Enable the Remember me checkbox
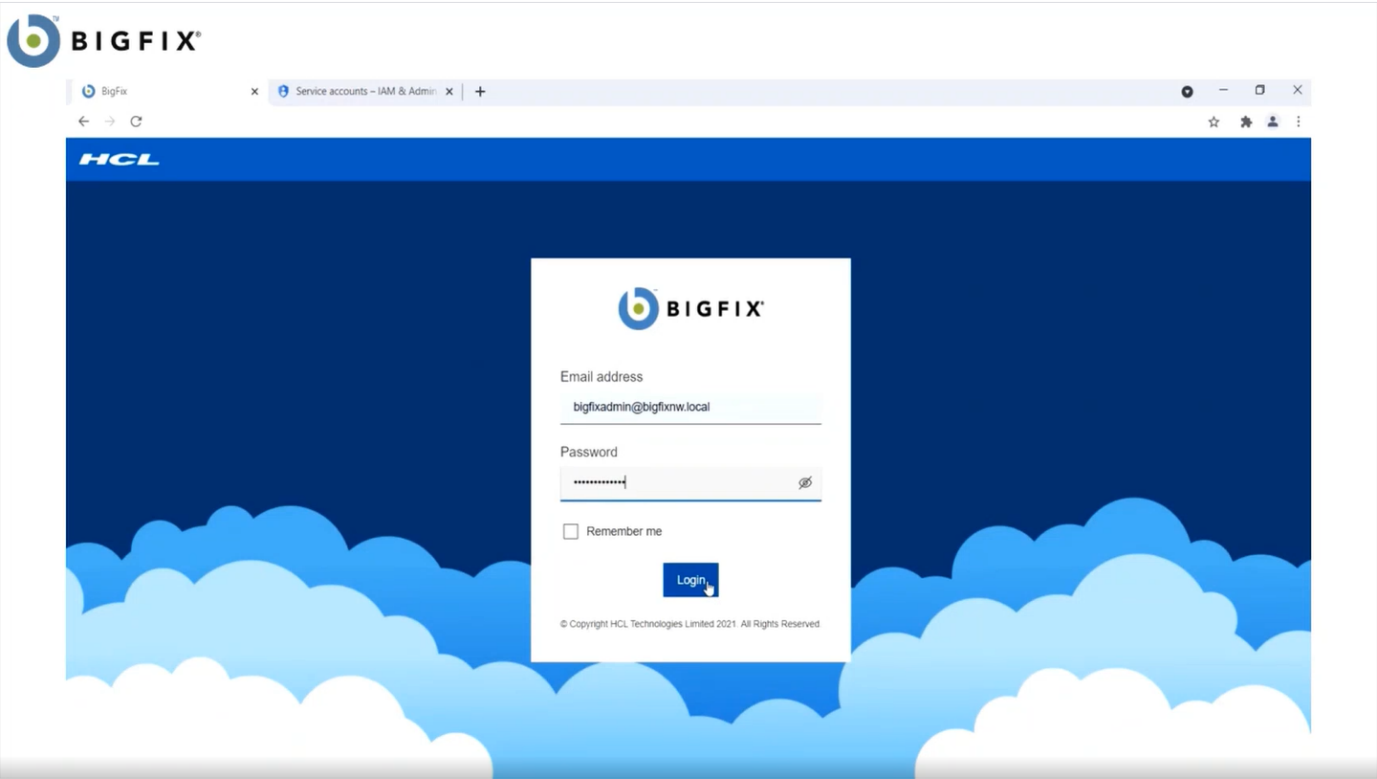This screenshot has width=1377, height=779. (571, 532)
